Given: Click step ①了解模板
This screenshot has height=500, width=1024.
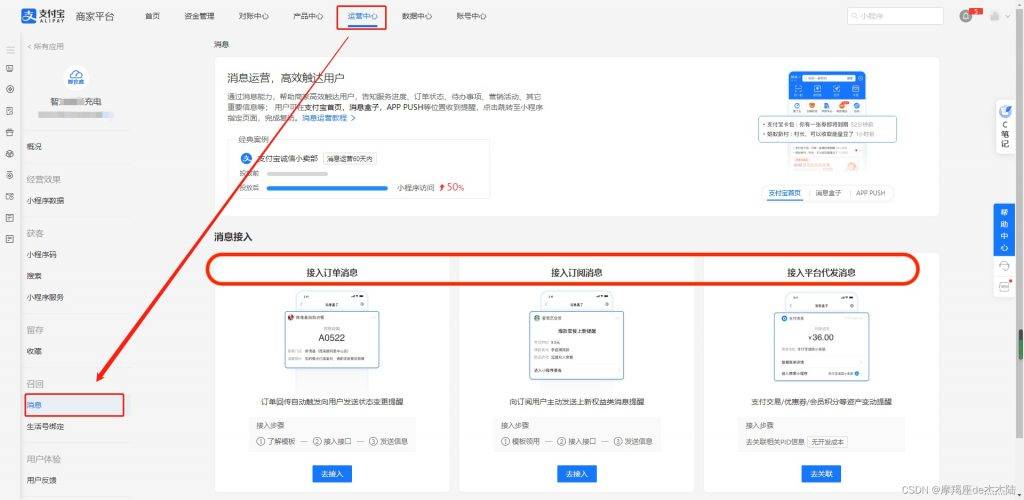Looking at the screenshot, I should pos(276,441).
